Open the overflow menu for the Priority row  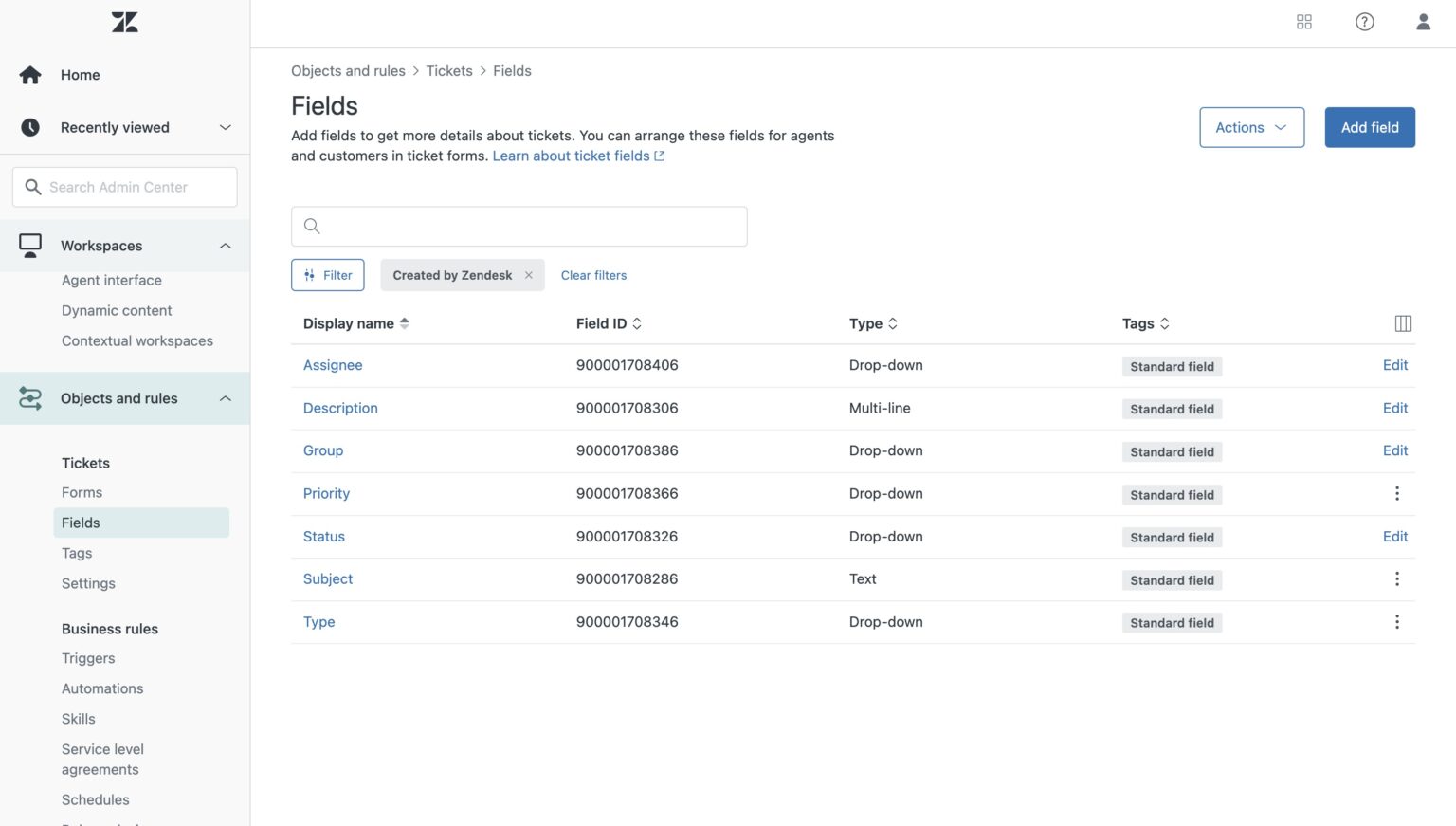(x=1397, y=493)
